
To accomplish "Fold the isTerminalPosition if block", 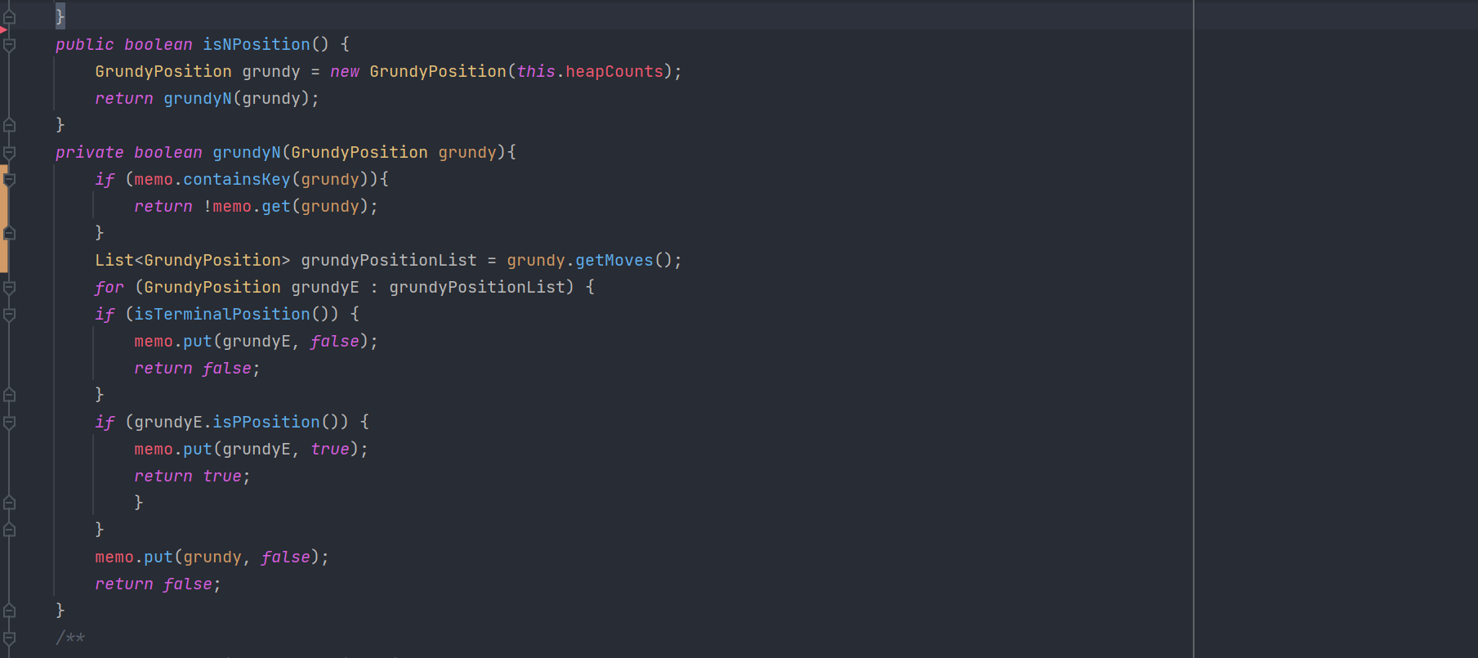I will tap(9, 315).
